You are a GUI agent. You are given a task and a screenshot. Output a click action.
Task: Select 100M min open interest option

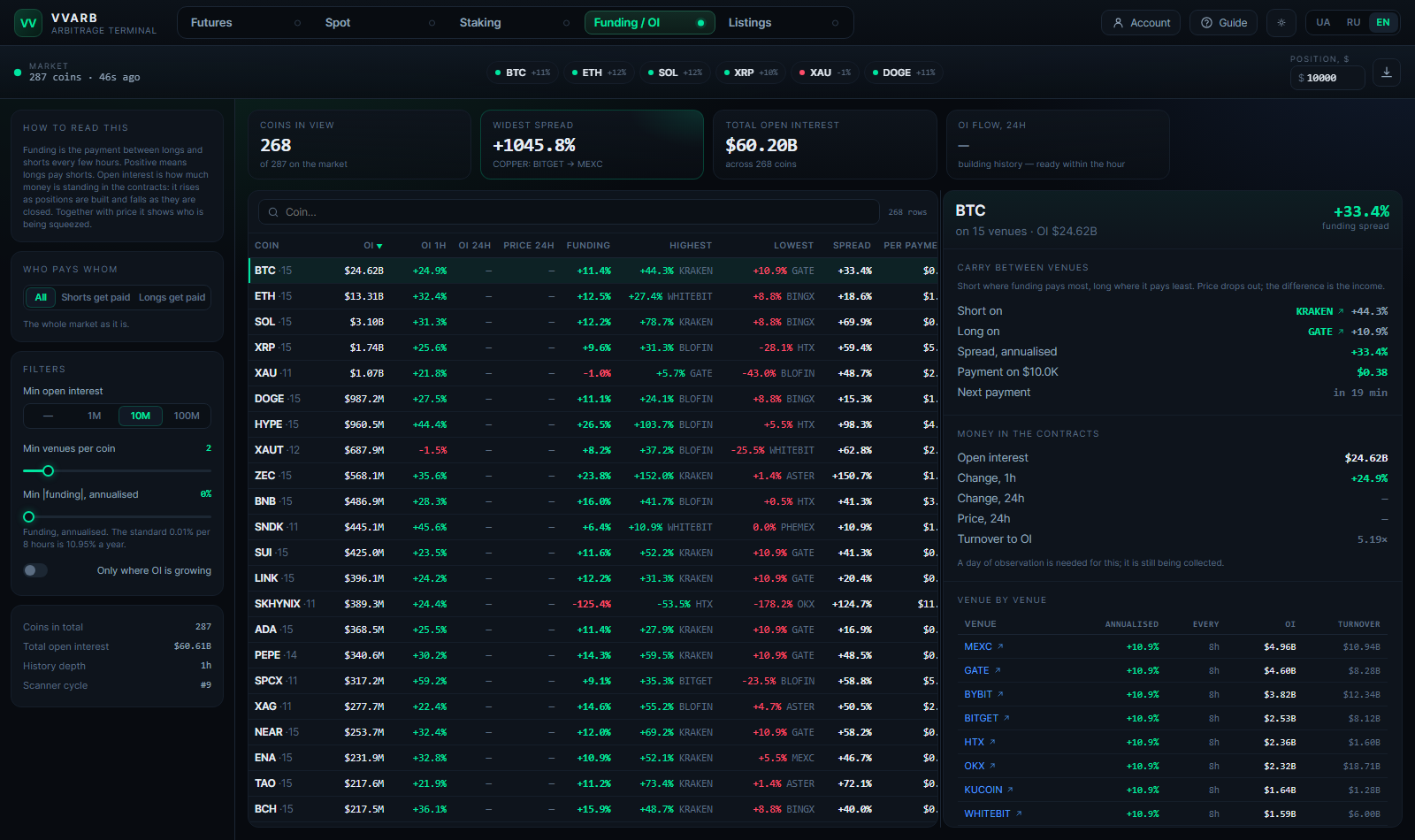click(187, 416)
